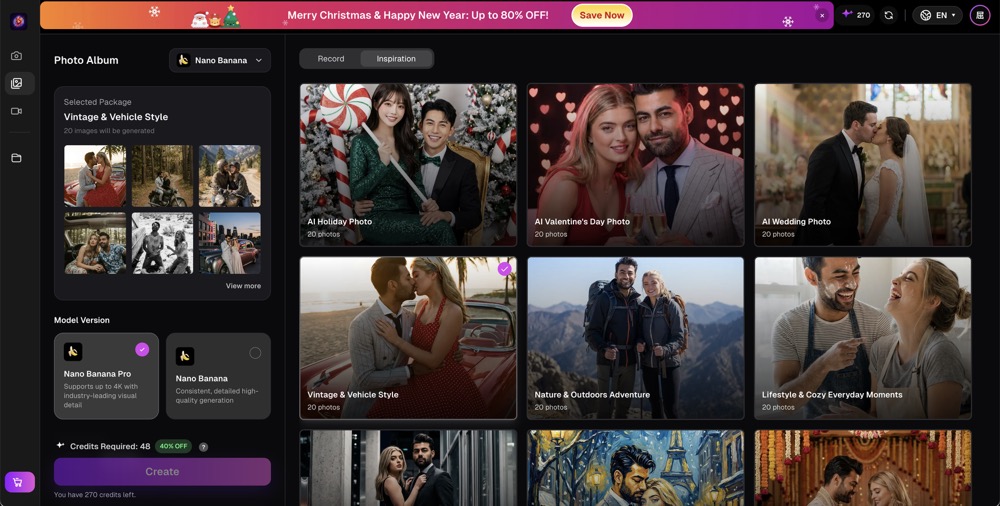
Task: Toggle the Vintage & Vehicle Style checkmark
Action: click(x=504, y=269)
